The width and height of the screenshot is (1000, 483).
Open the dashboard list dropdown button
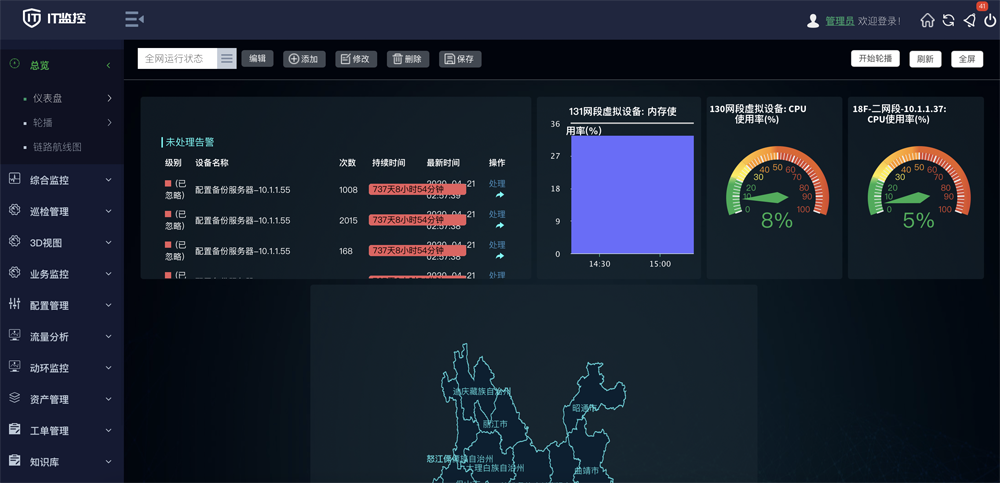[227, 59]
